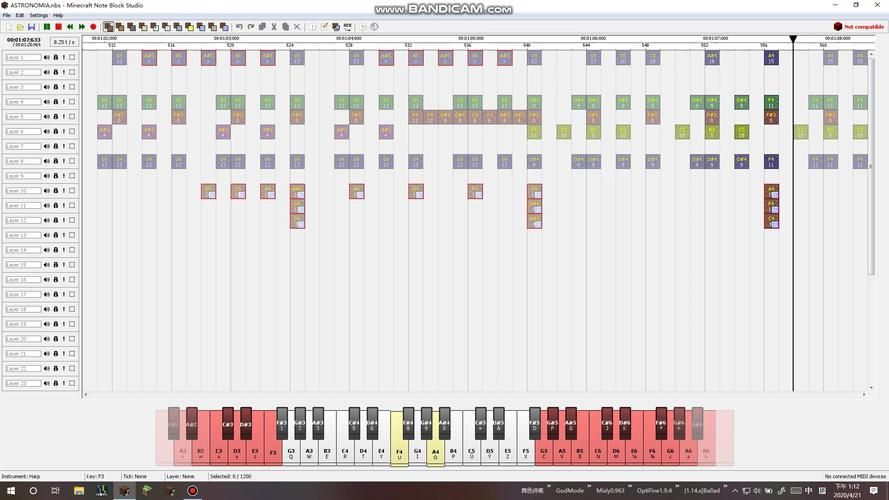Solo Layer 4 with its exclamation icon
This screenshot has height=500, width=889.
pos(64,101)
